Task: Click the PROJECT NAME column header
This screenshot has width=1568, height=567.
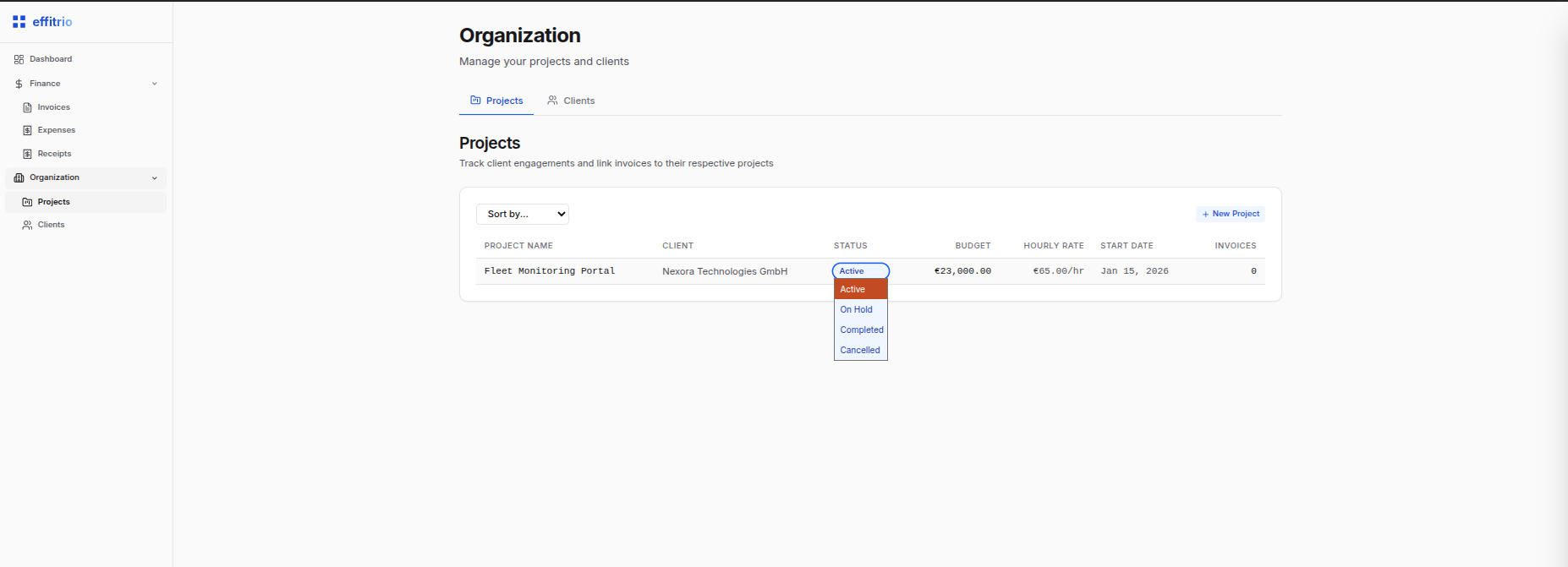Action: (518, 246)
